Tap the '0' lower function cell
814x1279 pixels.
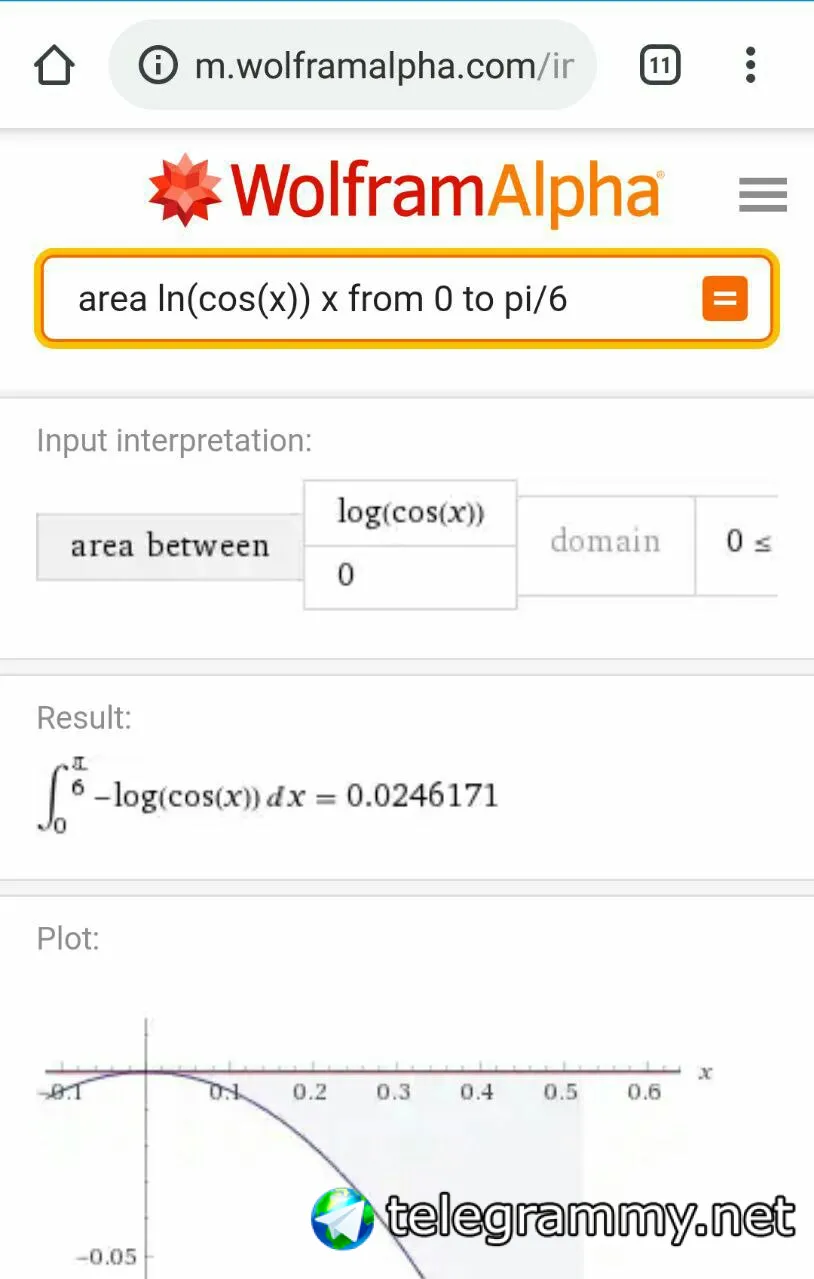(410, 576)
